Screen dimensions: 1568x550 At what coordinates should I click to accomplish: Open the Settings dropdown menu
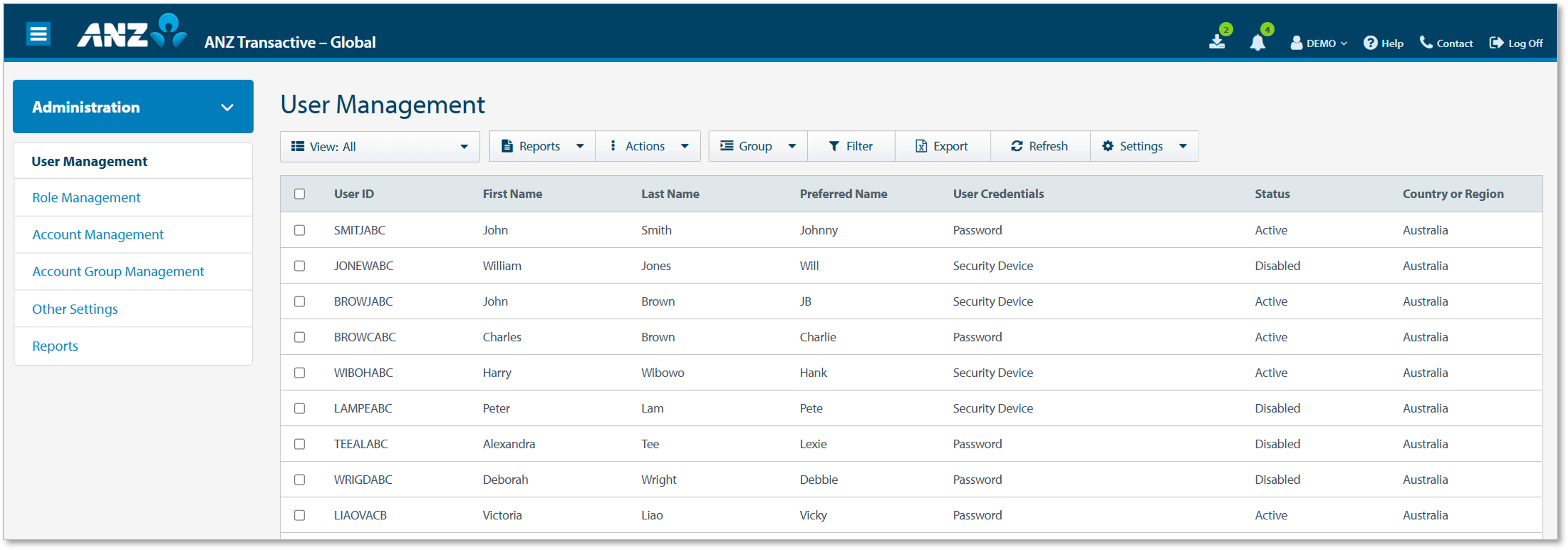pos(1144,146)
